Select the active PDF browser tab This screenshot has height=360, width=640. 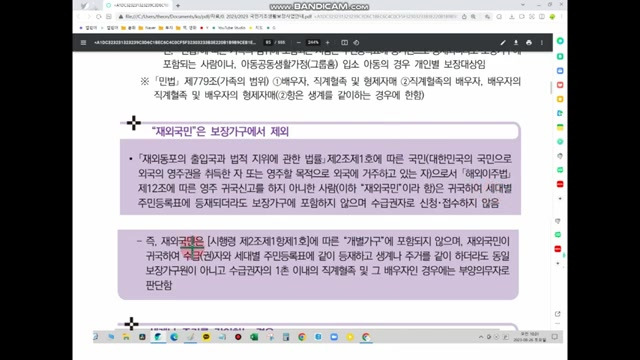(x=138, y=5)
